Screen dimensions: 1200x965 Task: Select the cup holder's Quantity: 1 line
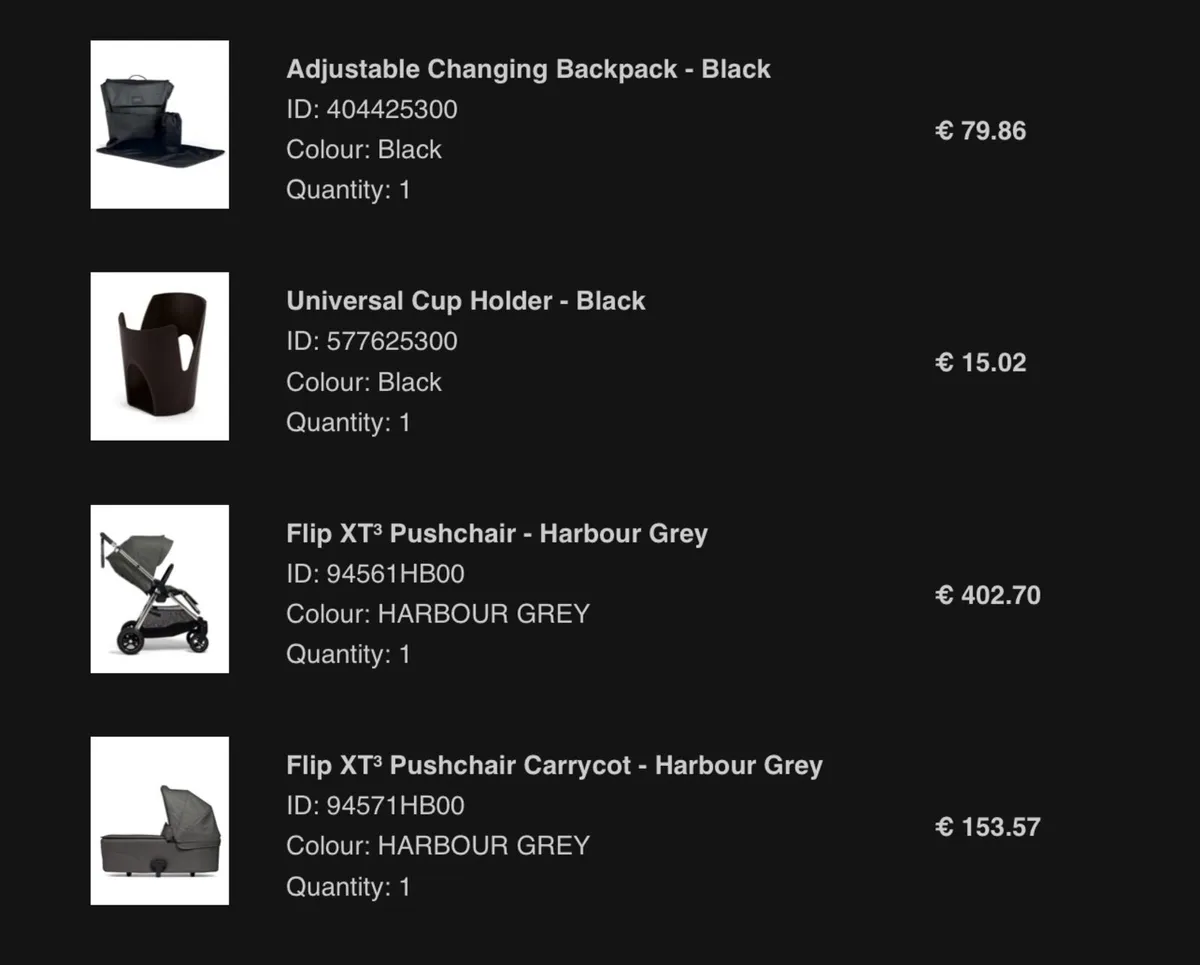[x=348, y=422]
